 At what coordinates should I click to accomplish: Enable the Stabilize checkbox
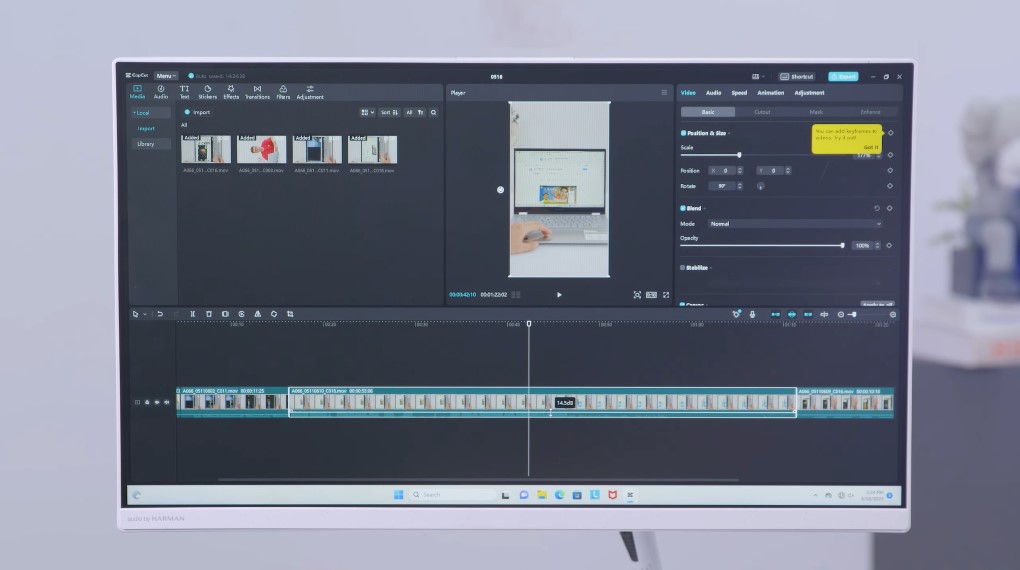coord(683,268)
